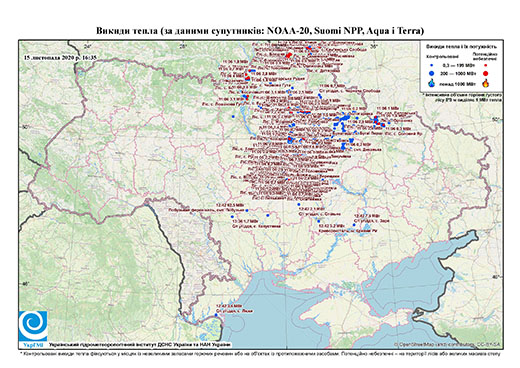
Task: Click the red marker label 12:42 7.9 MW
Action: click(x=368, y=216)
